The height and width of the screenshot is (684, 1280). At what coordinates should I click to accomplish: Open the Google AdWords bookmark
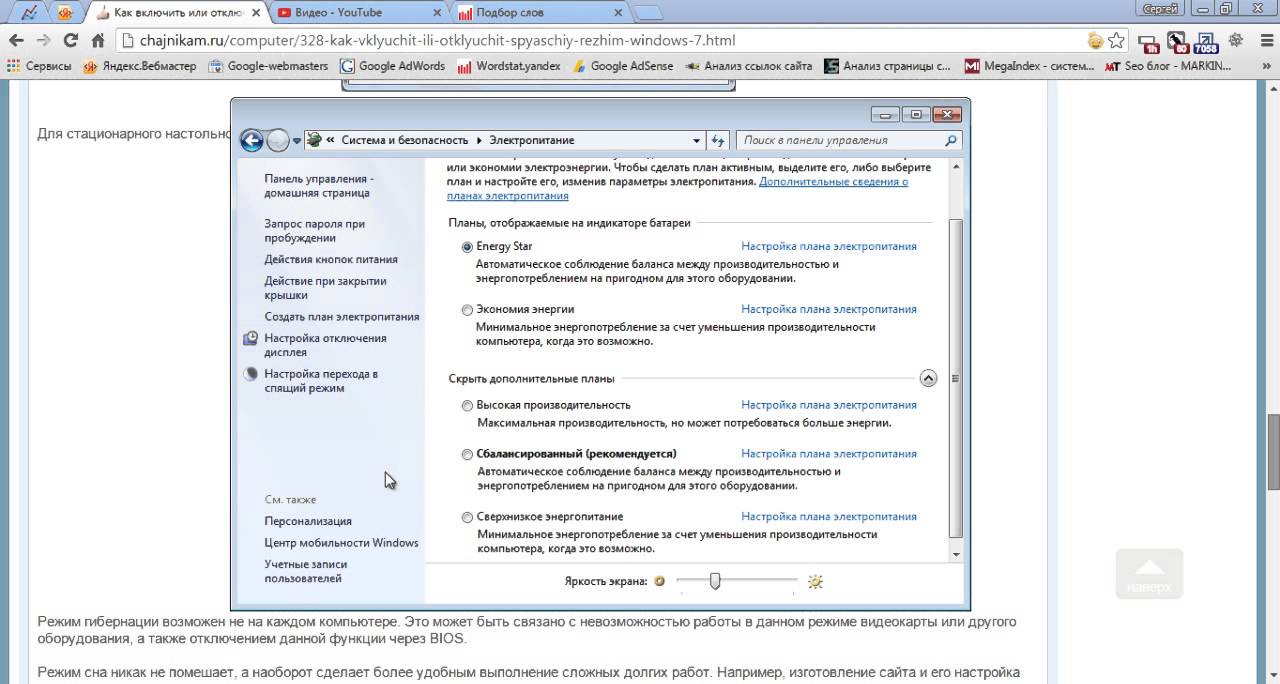pos(393,66)
